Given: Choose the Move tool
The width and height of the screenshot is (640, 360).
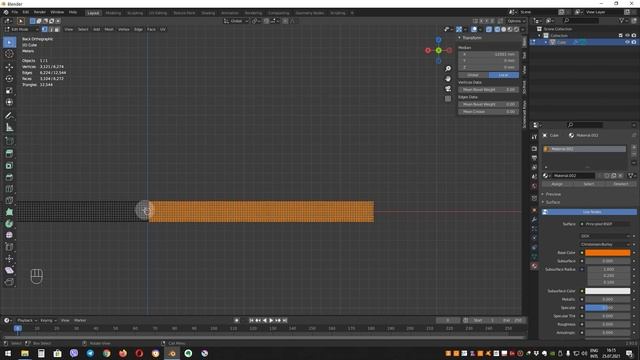Looking at the screenshot, I should pyautogui.click(x=9, y=67).
